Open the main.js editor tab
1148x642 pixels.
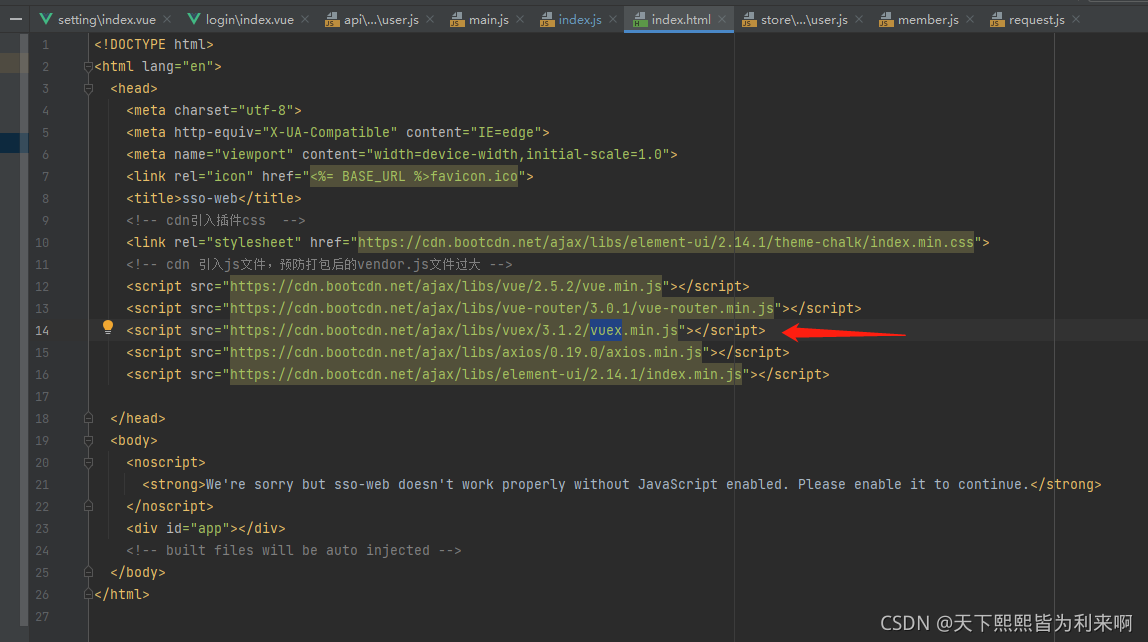[489, 20]
